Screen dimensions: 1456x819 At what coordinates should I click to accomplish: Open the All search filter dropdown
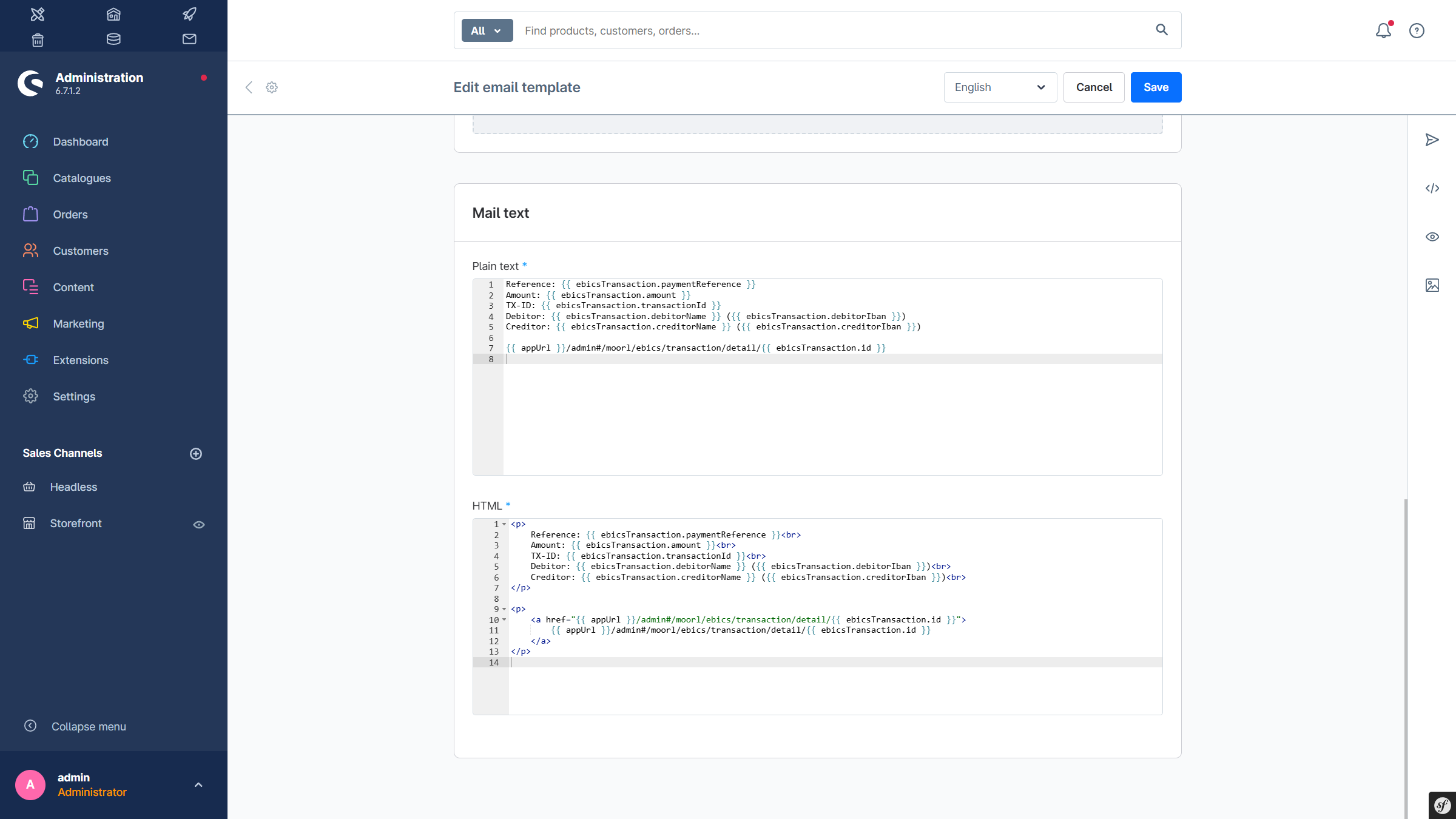[x=487, y=30]
